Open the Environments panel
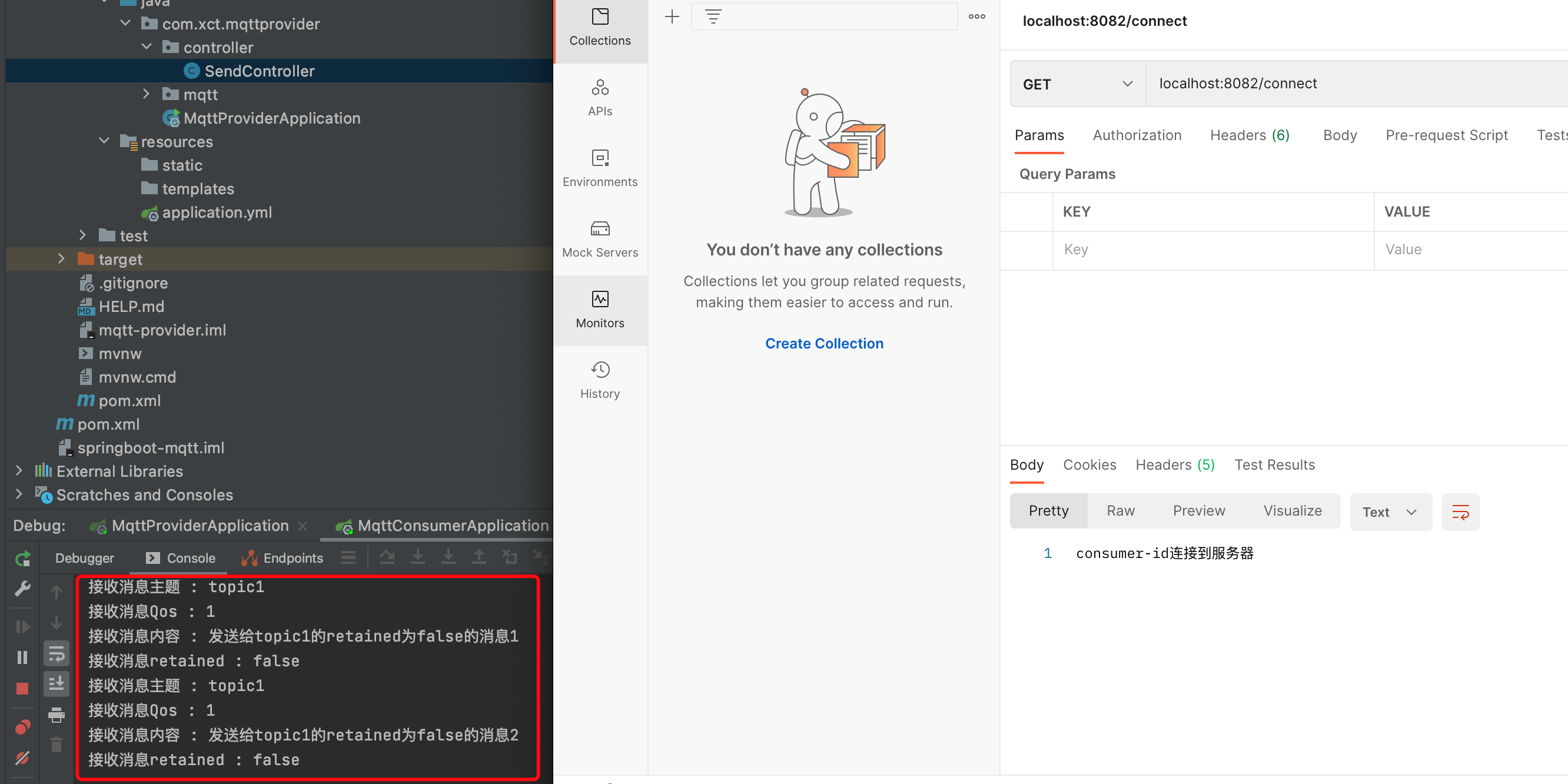This screenshot has height=784, width=1568. coord(600,167)
